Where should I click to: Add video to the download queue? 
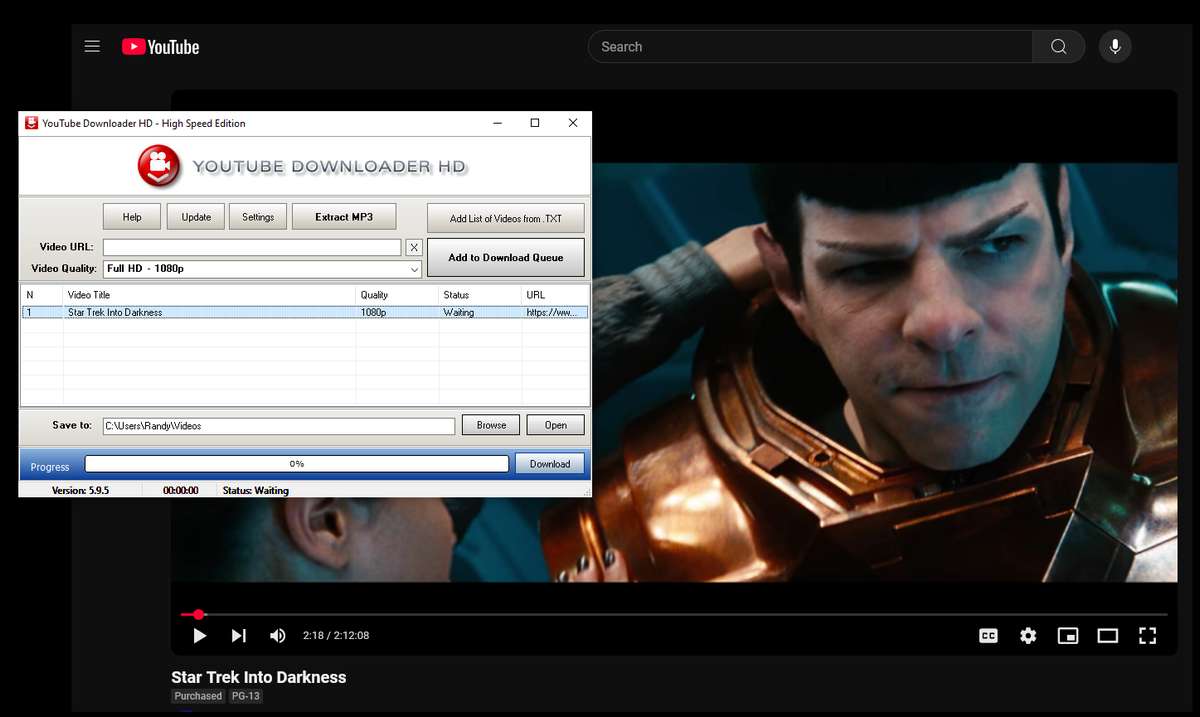click(506, 257)
